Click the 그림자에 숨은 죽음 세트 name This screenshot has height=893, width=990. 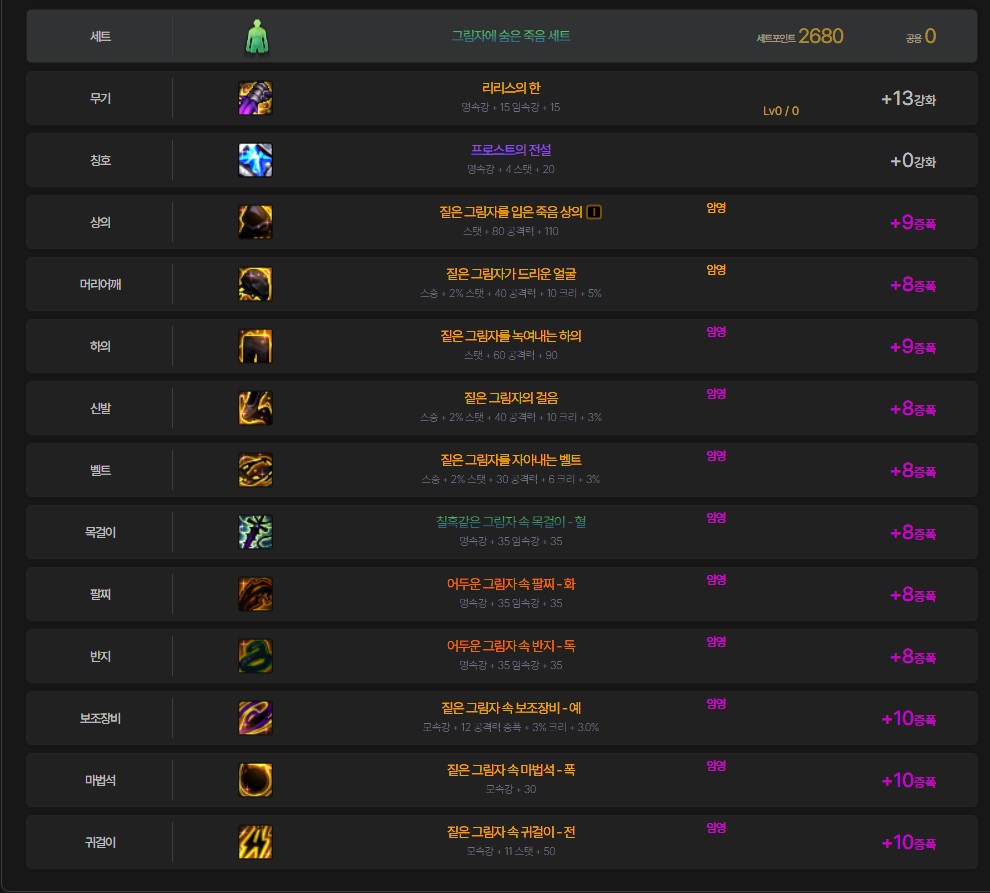[x=510, y=35]
